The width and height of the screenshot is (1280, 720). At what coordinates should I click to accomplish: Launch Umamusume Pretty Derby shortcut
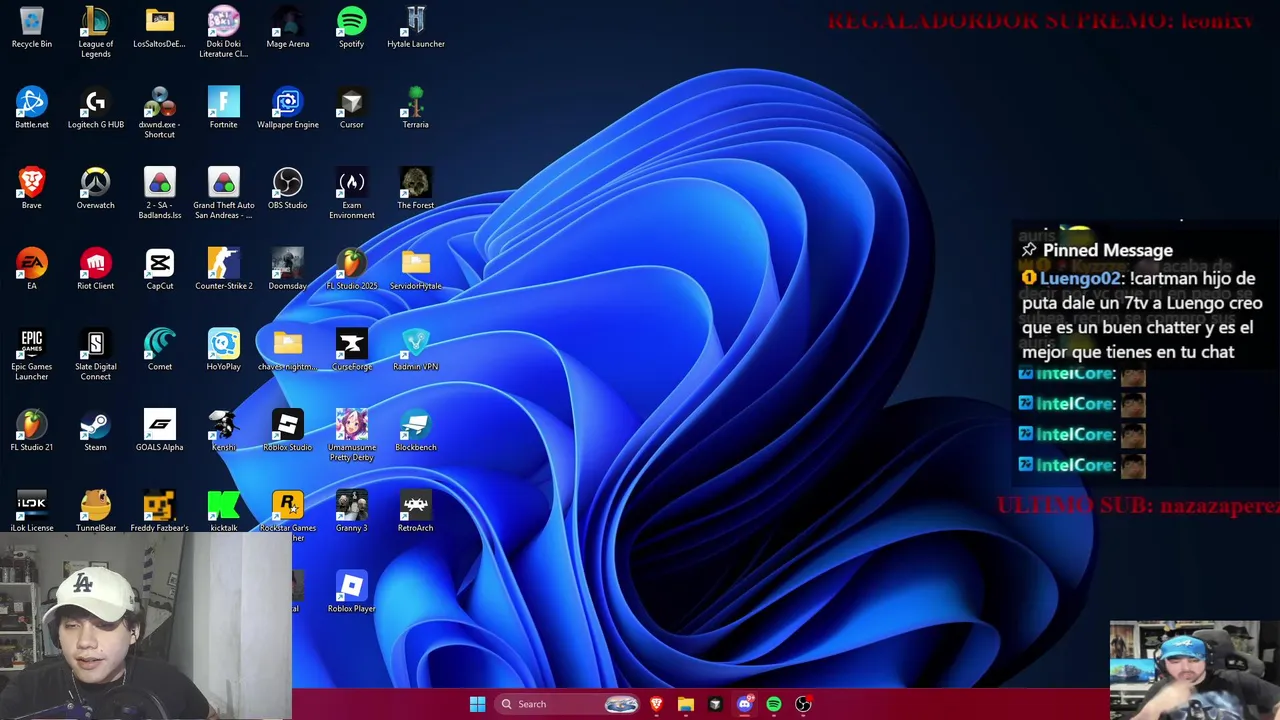(352, 435)
